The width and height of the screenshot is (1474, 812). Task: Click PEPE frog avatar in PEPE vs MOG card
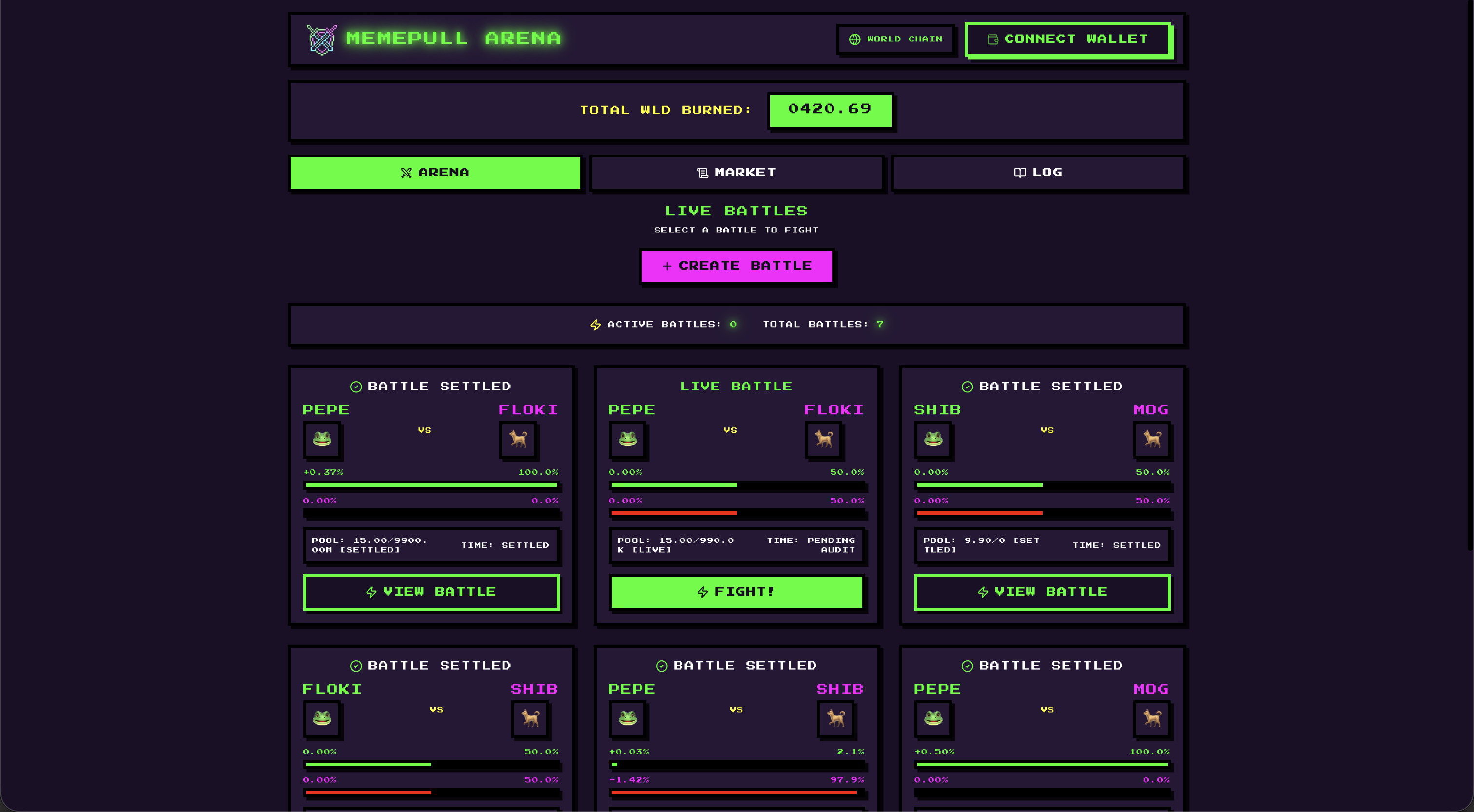[933, 719]
